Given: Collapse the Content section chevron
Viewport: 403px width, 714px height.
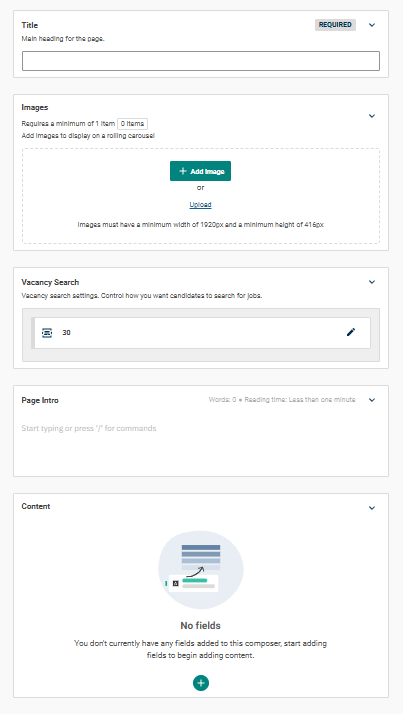Looking at the screenshot, I should (x=372, y=508).
